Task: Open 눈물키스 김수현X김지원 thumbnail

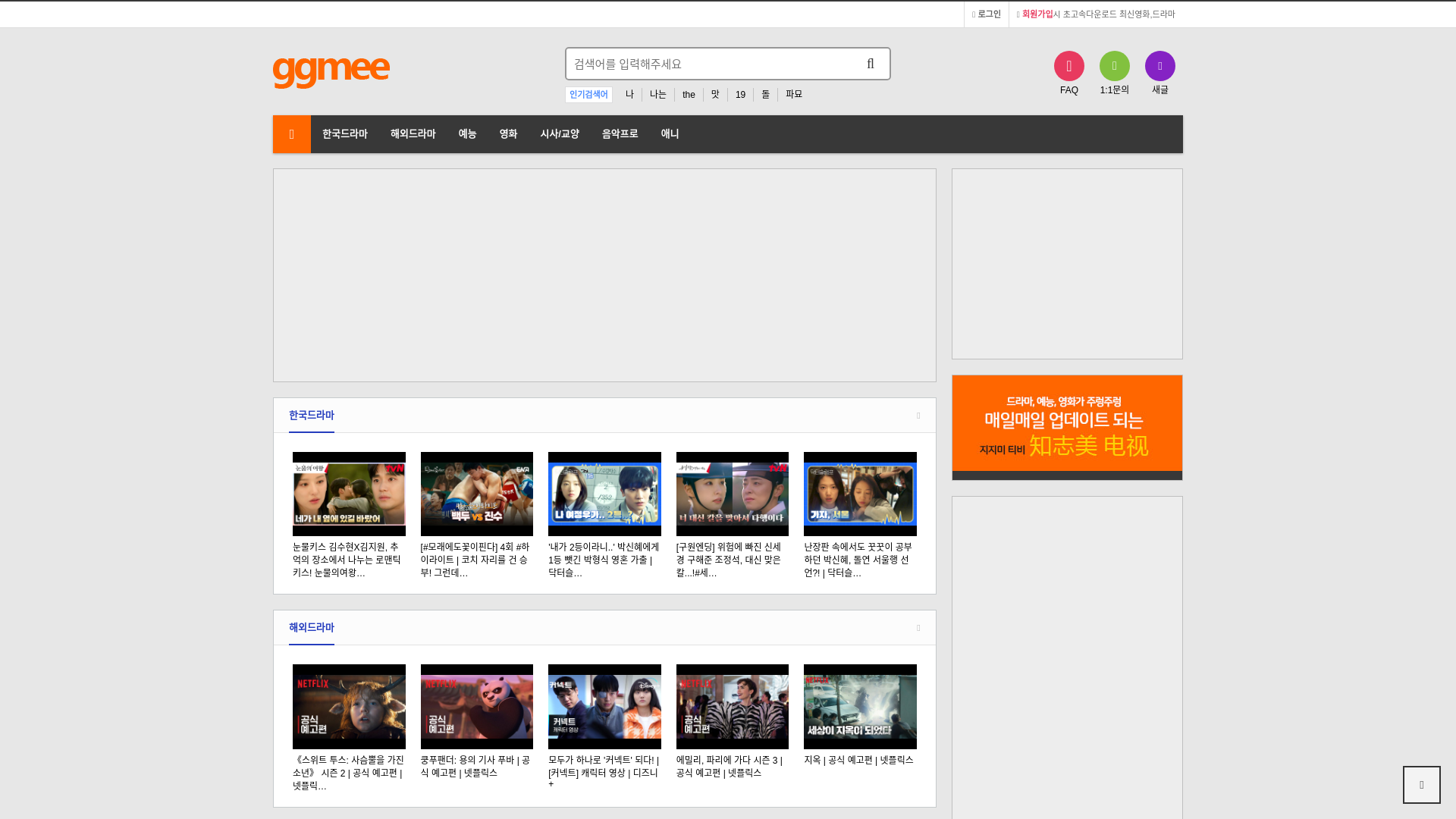Action: (349, 494)
